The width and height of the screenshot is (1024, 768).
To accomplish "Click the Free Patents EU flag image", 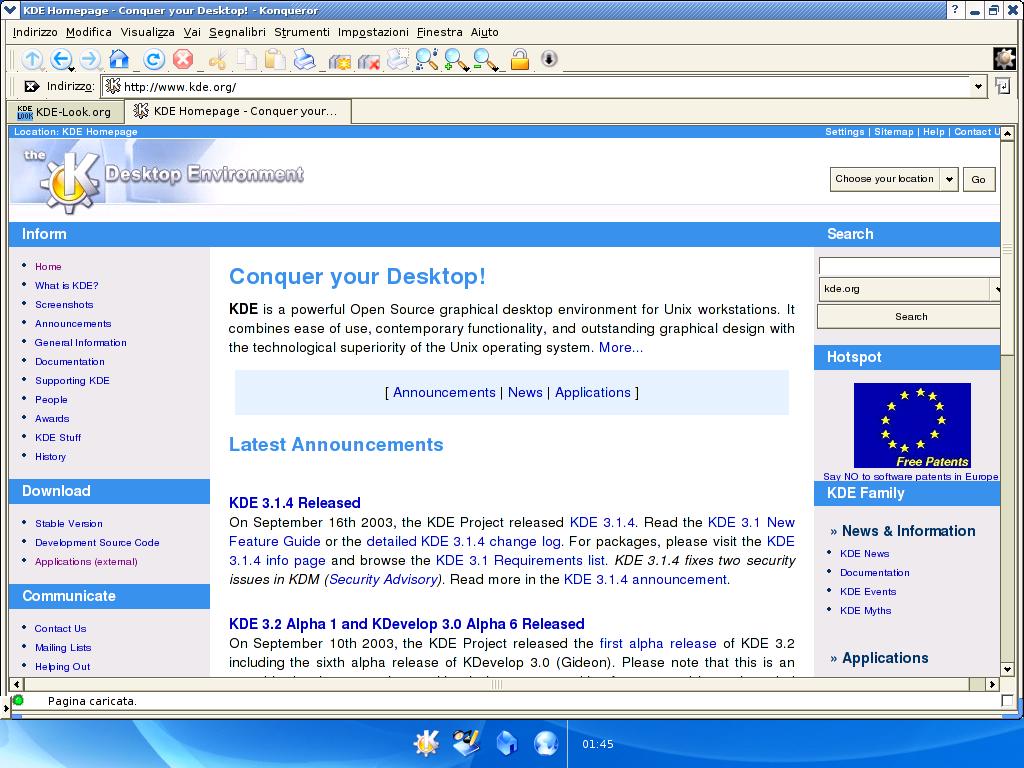I will [x=912, y=425].
